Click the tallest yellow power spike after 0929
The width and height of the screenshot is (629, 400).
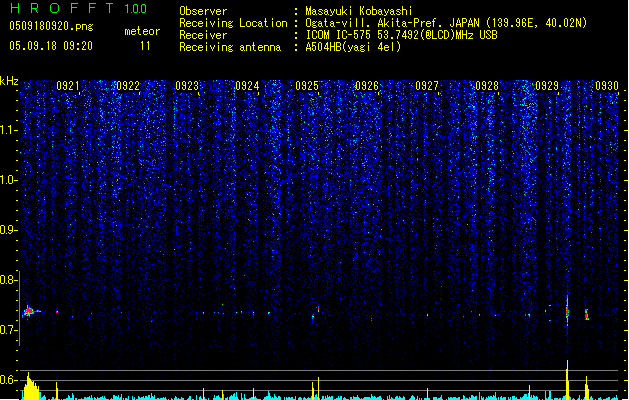coord(567,379)
